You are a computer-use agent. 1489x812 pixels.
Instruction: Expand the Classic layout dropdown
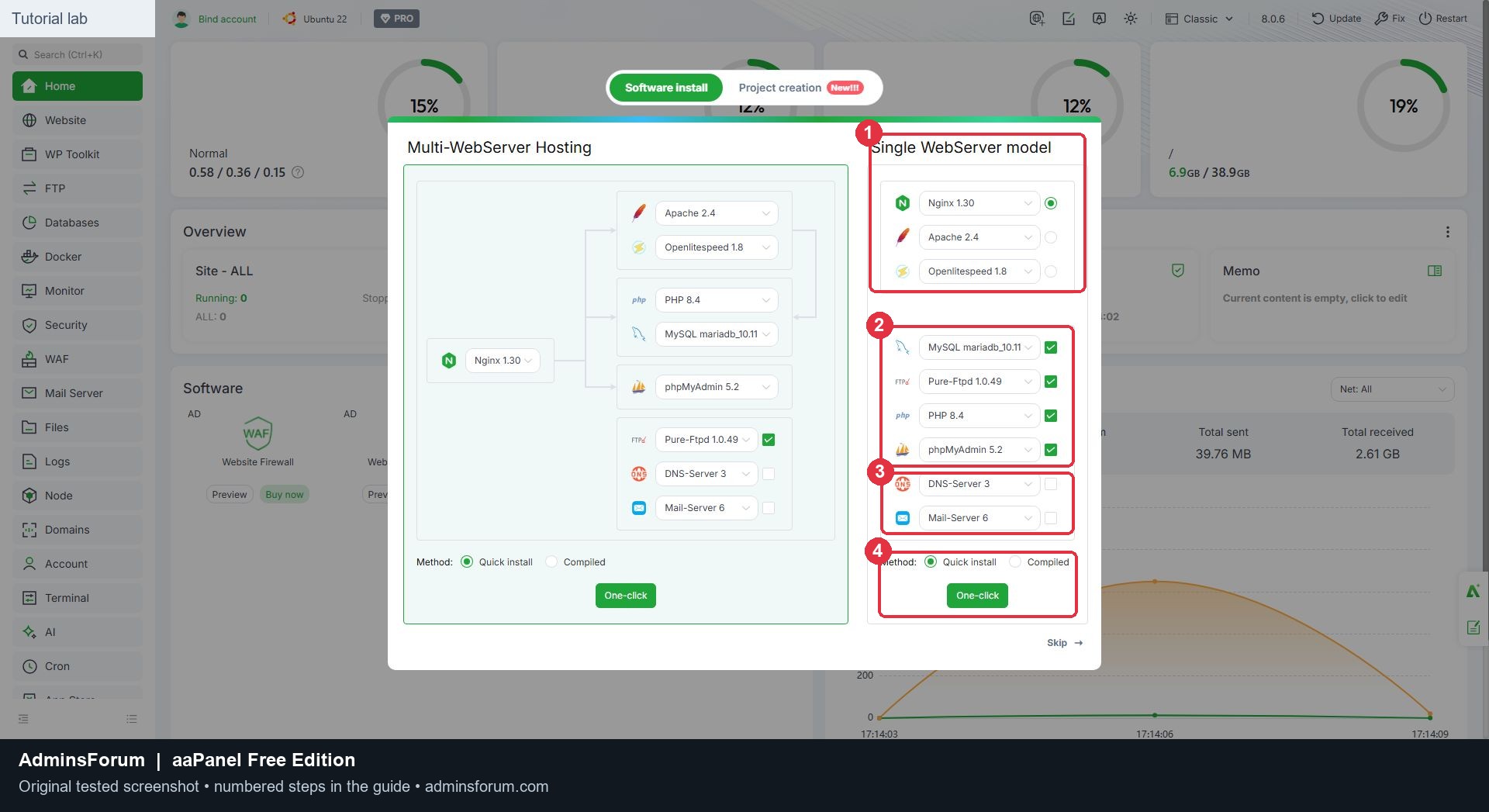click(1199, 19)
